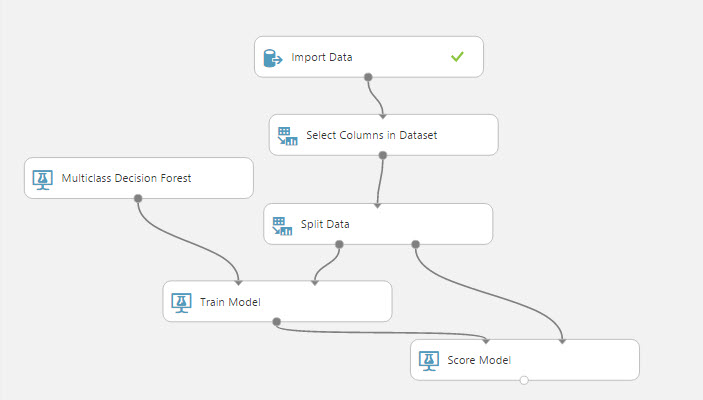703x400 pixels.
Task: Select the Split Data module label
Action: pos(325,224)
